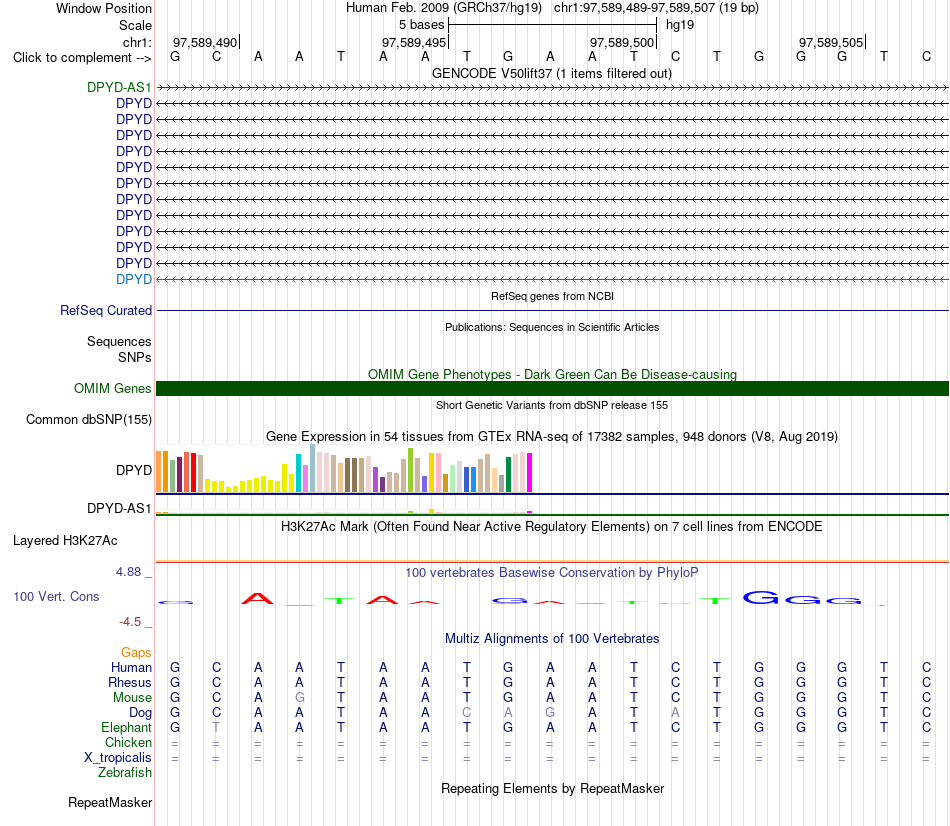Click the "Scale" track label
The height and width of the screenshot is (826, 950).
click(x=135, y=25)
